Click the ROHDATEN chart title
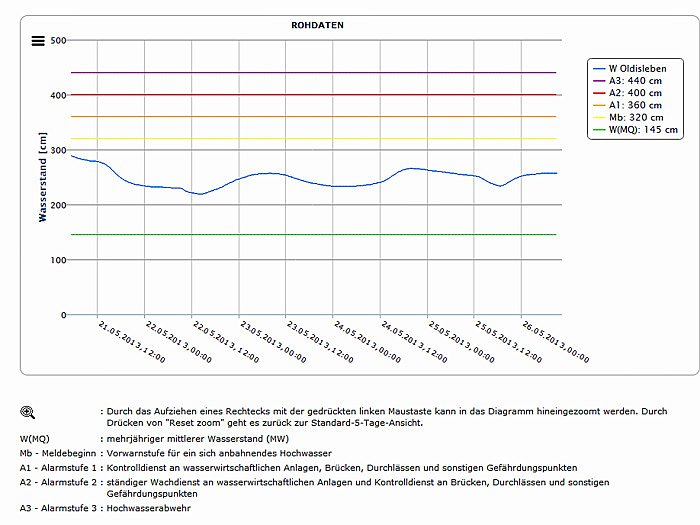Image resolution: width=700 pixels, height=525 pixels. point(319,24)
